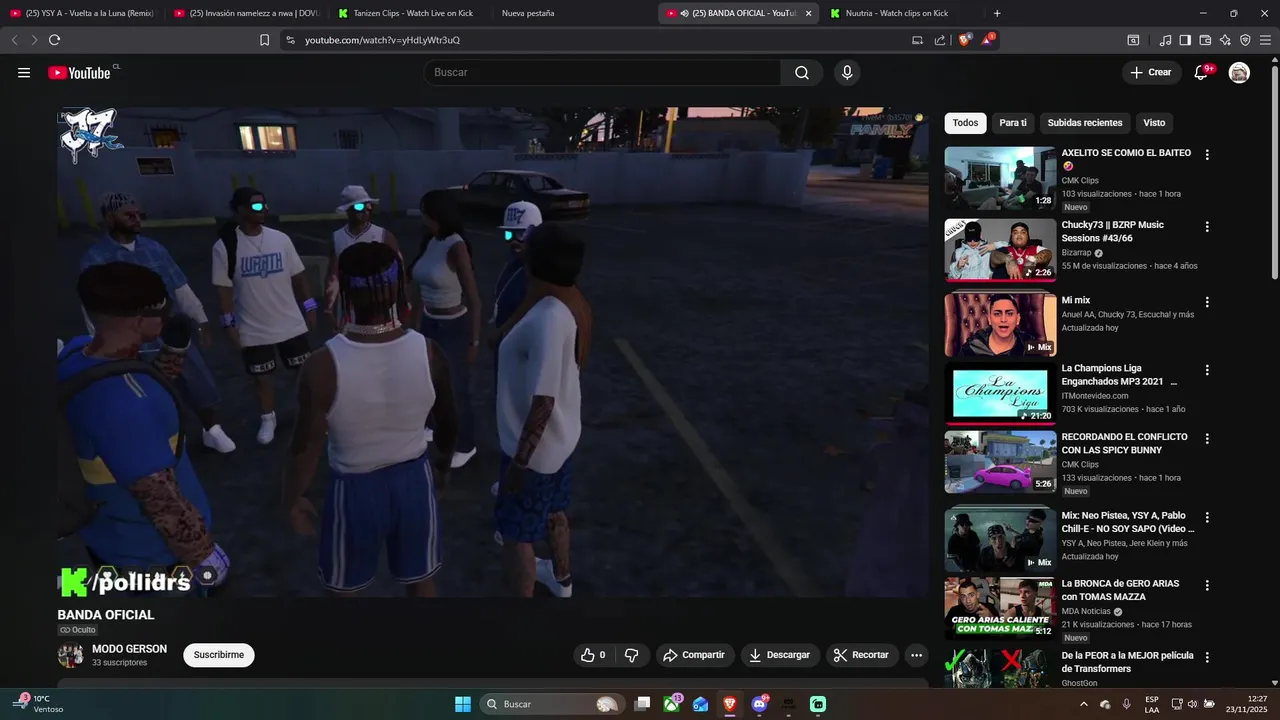The image size is (1280, 720).
Task: Open Brave Playlist music note icon
Action: pyautogui.click(x=1165, y=40)
